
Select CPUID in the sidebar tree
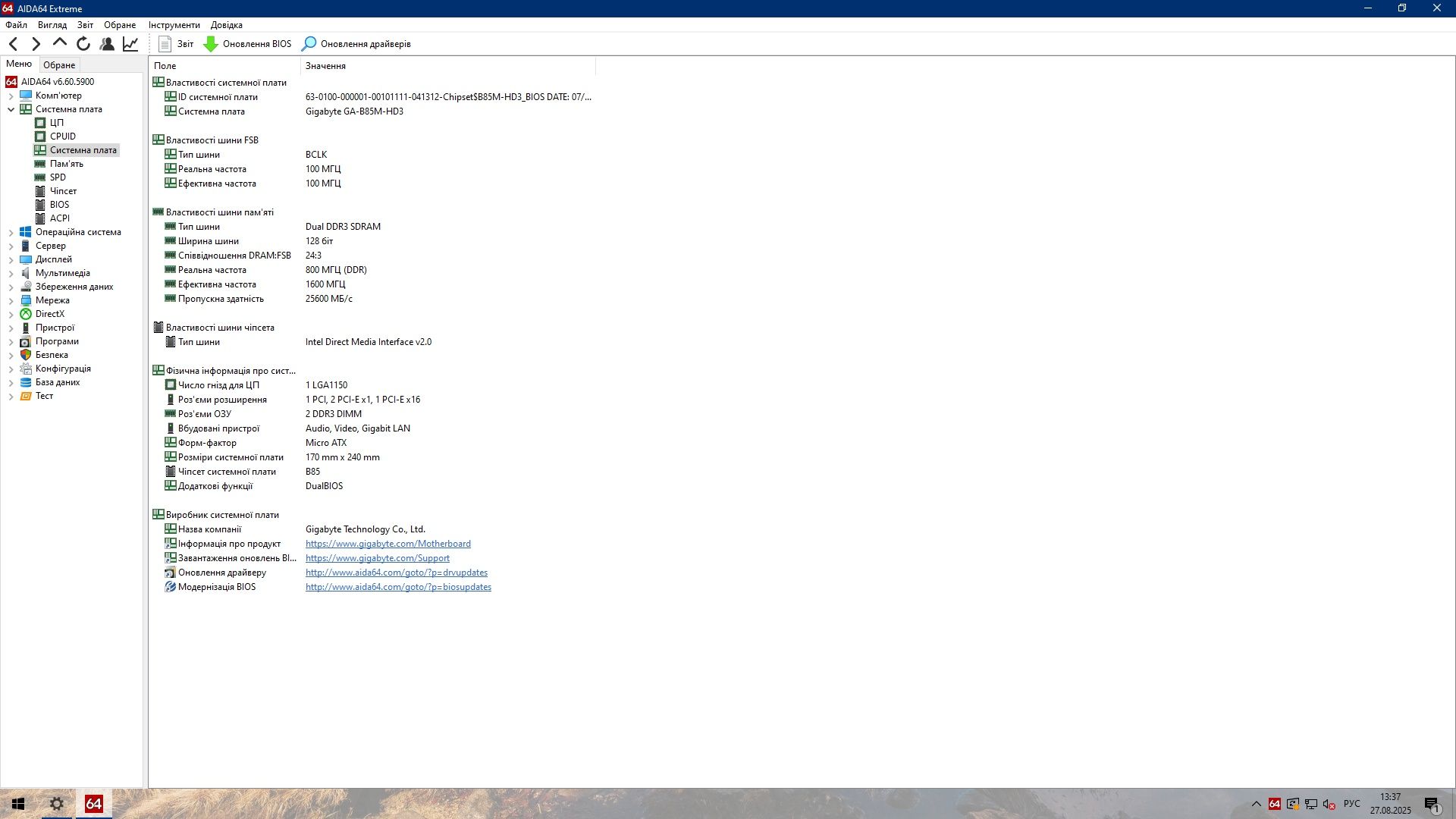tap(63, 136)
